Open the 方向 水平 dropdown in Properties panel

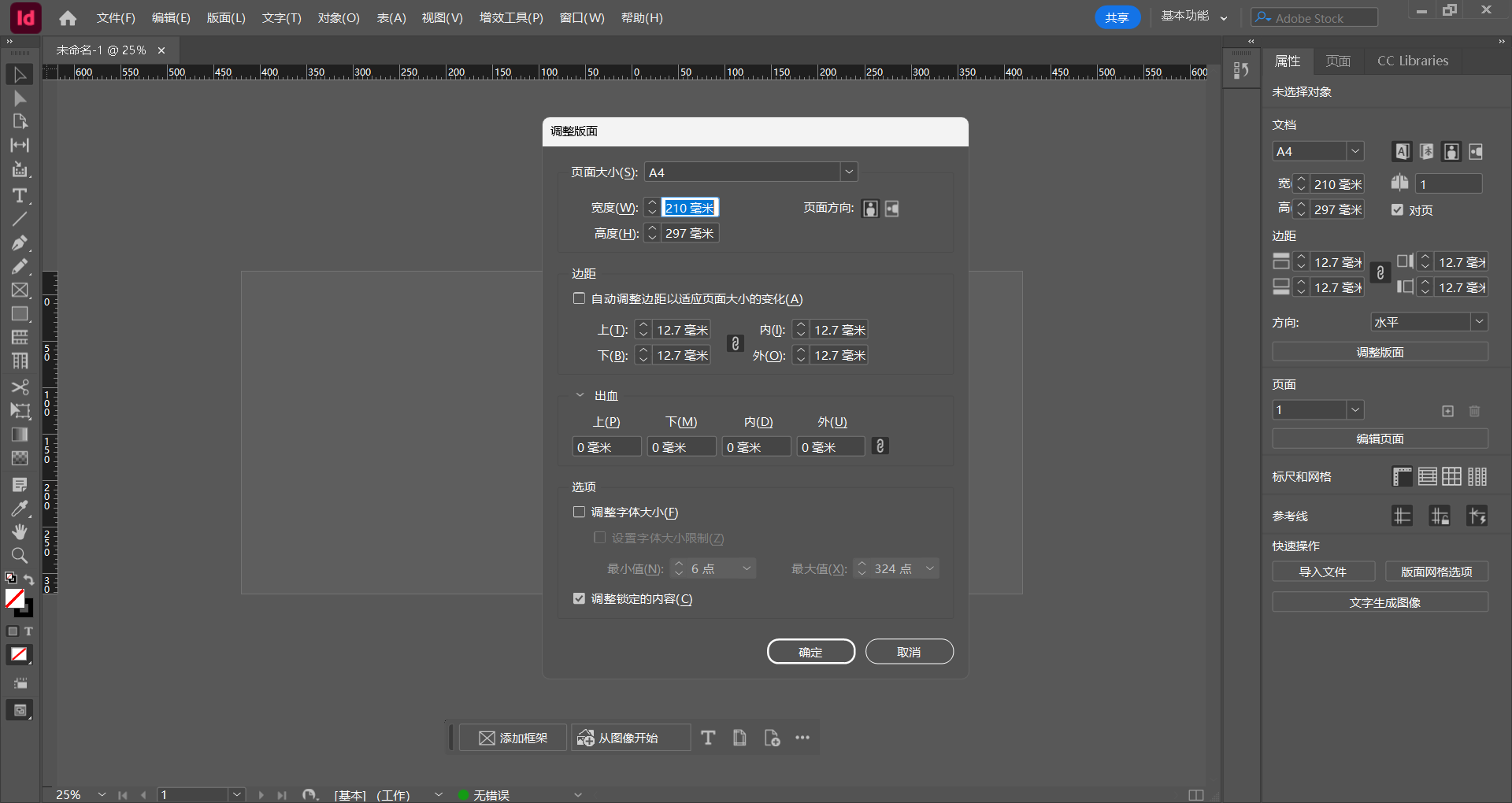(x=1479, y=321)
